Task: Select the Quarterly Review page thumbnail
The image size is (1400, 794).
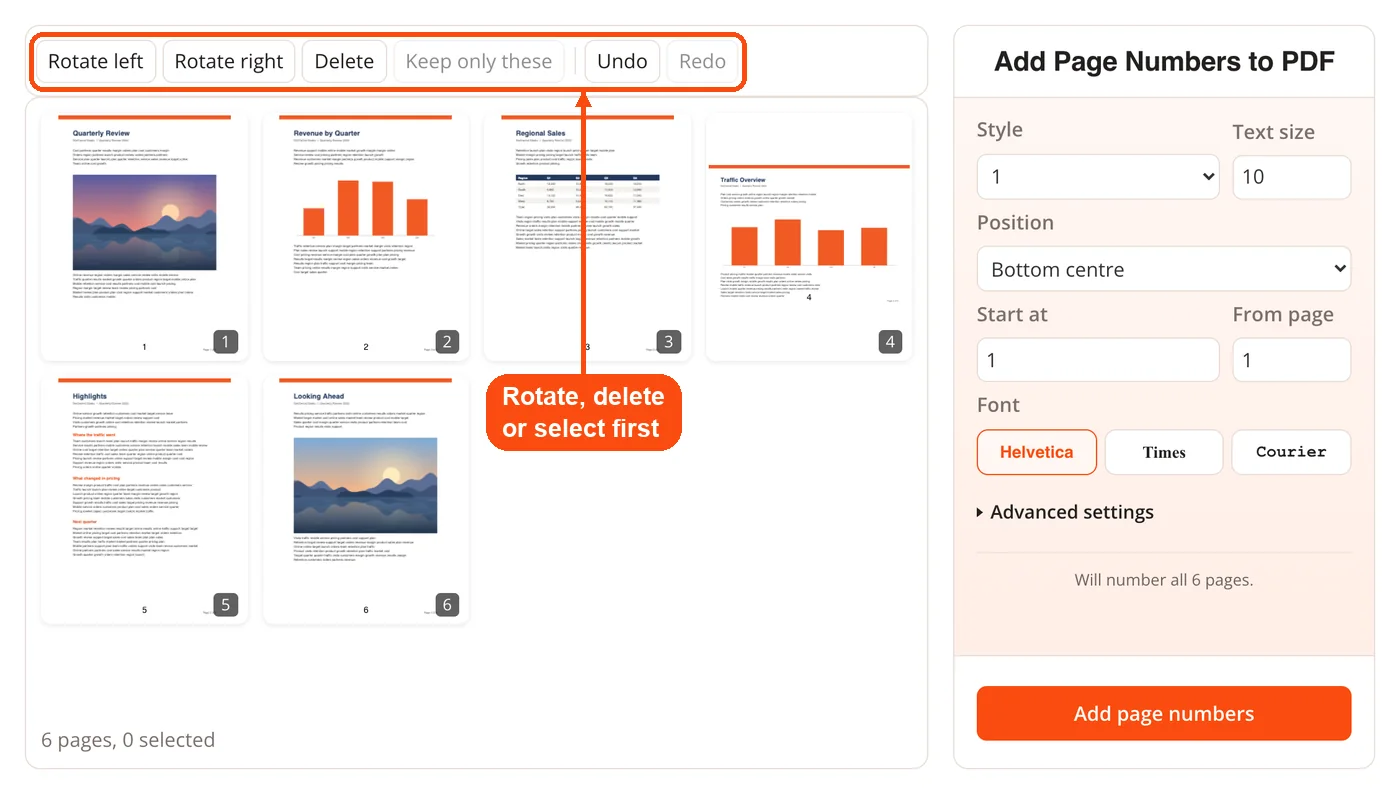Action: tap(144, 236)
